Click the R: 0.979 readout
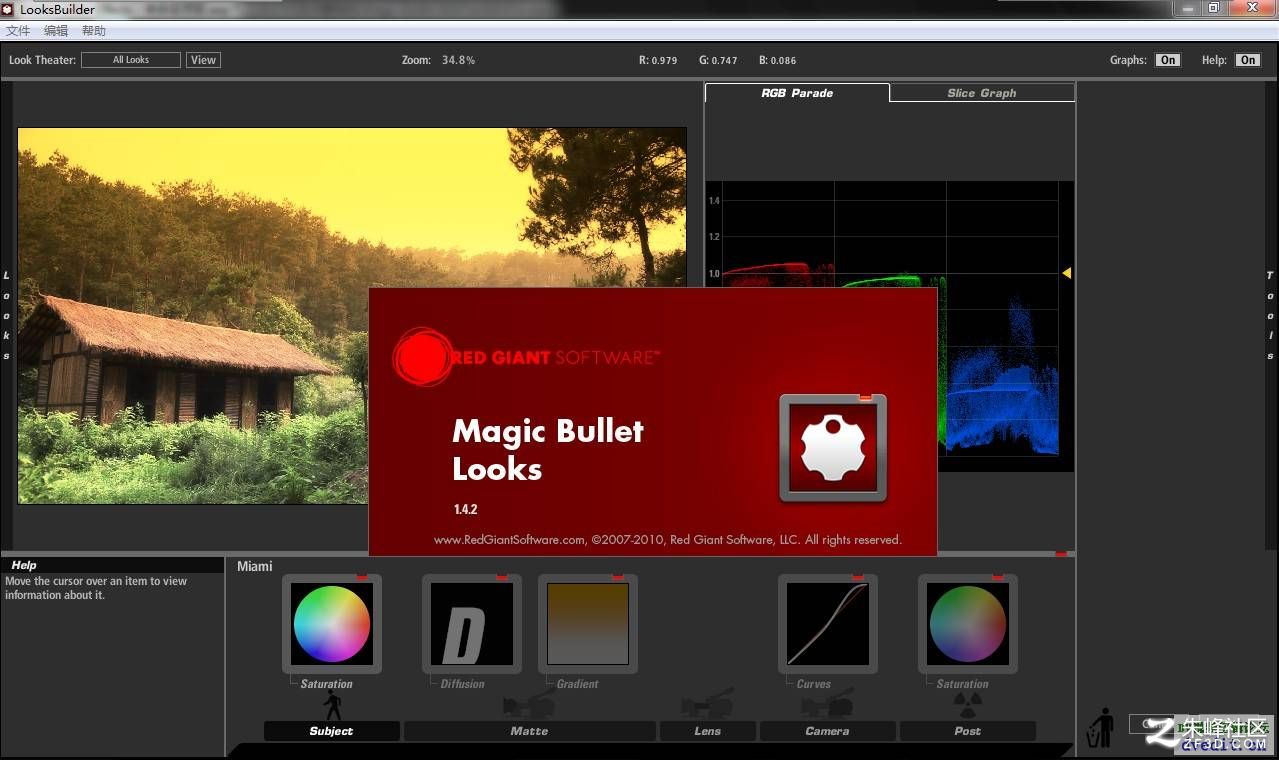Viewport: 1279px width, 760px height. point(658,60)
